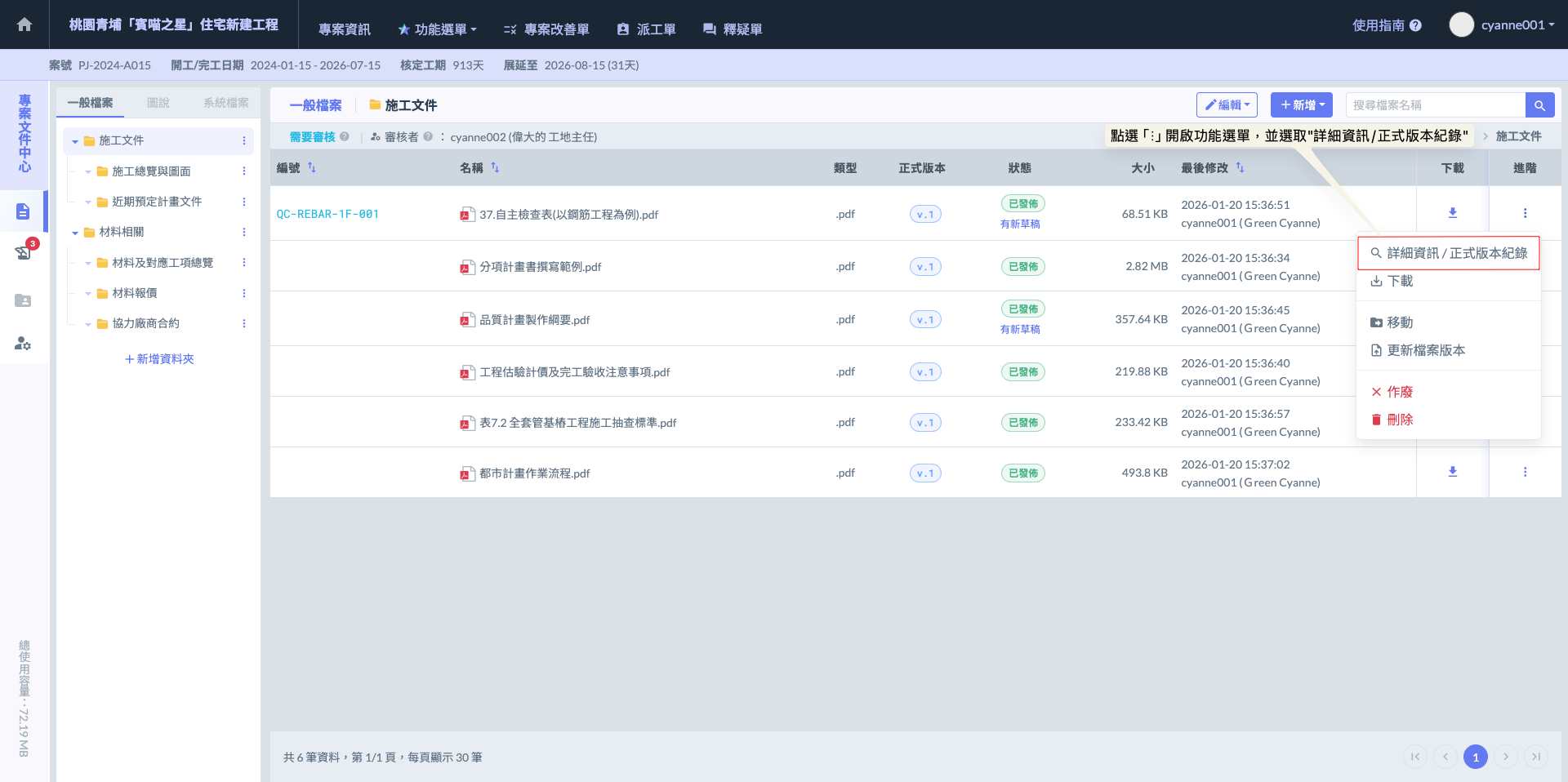Open the 新增 dropdown button

[x=1301, y=105]
